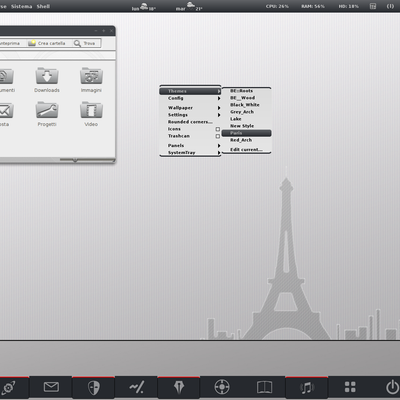Open the mail envelope dock icon
400x400 pixels.
coord(51,387)
